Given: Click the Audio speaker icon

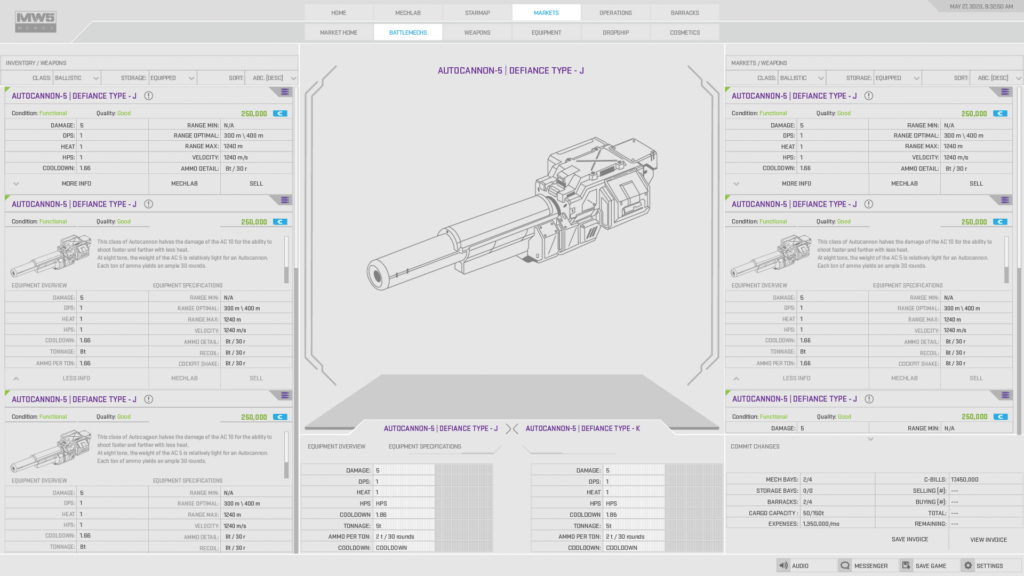Looking at the screenshot, I should pos(784,565).
